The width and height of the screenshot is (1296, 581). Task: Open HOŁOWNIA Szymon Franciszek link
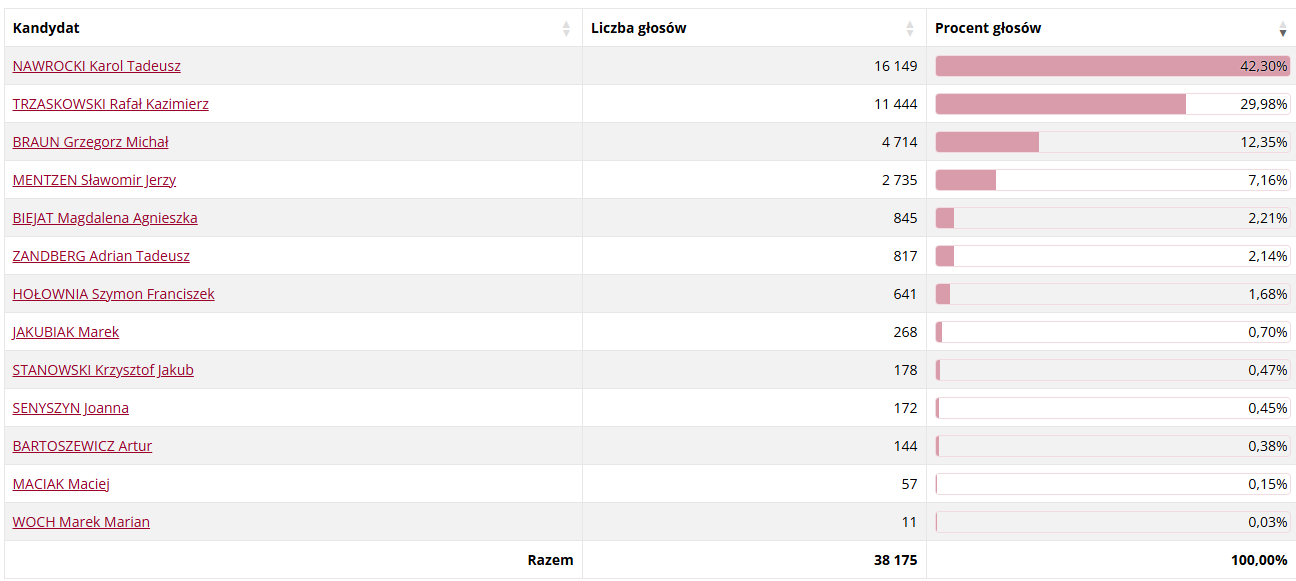point(114,294)
